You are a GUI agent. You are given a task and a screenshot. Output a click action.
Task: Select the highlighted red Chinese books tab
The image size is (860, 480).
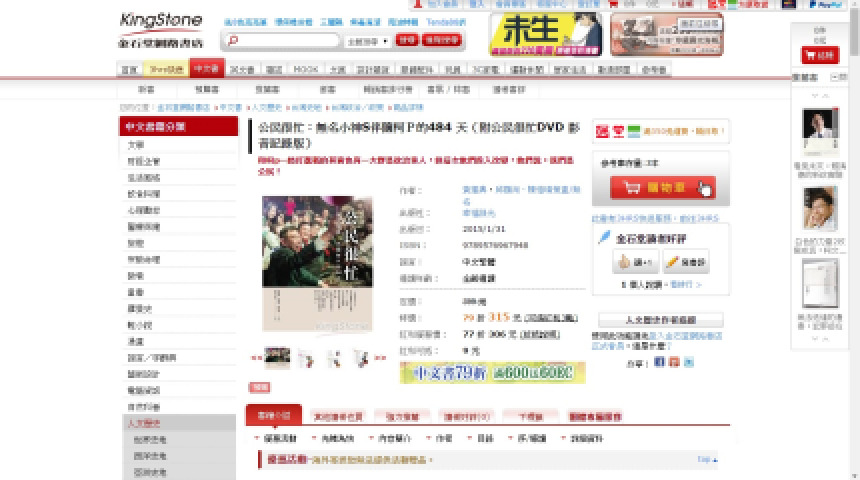click(206, 69)
